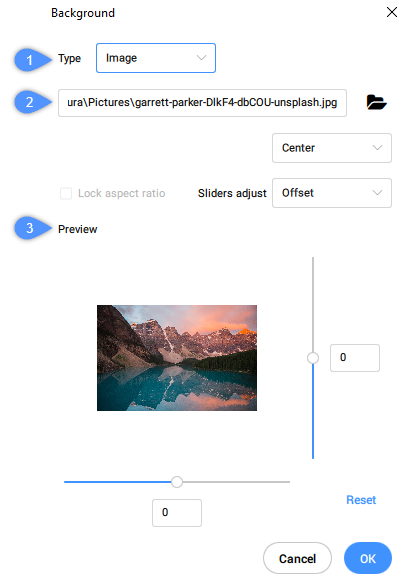The image size is (403, 586).
Task: Click the vertical offset slider handle
Action: [x=313, y=358]
